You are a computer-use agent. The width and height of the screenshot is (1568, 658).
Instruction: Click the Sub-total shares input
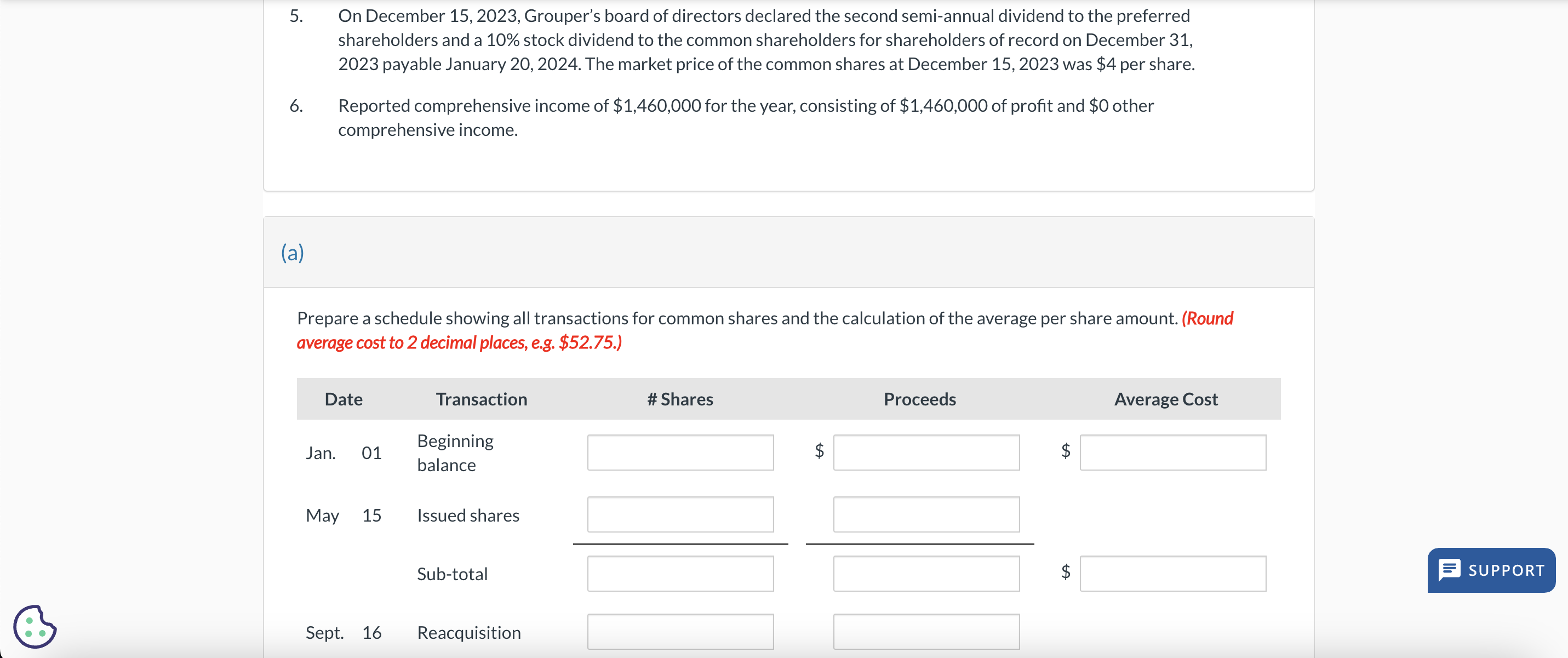coord(680,573)
